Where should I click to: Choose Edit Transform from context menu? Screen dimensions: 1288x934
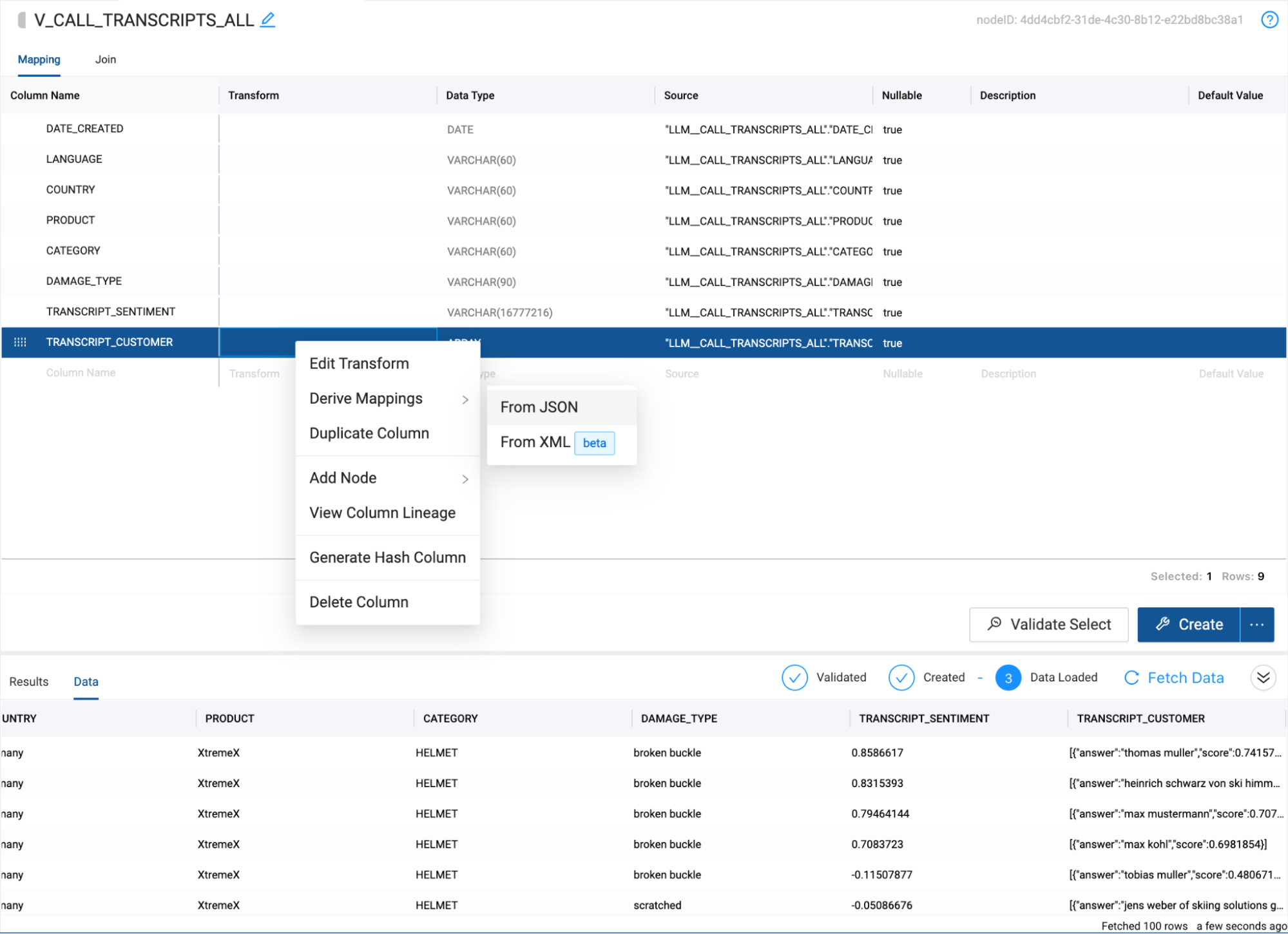click(x=387, y=364)
